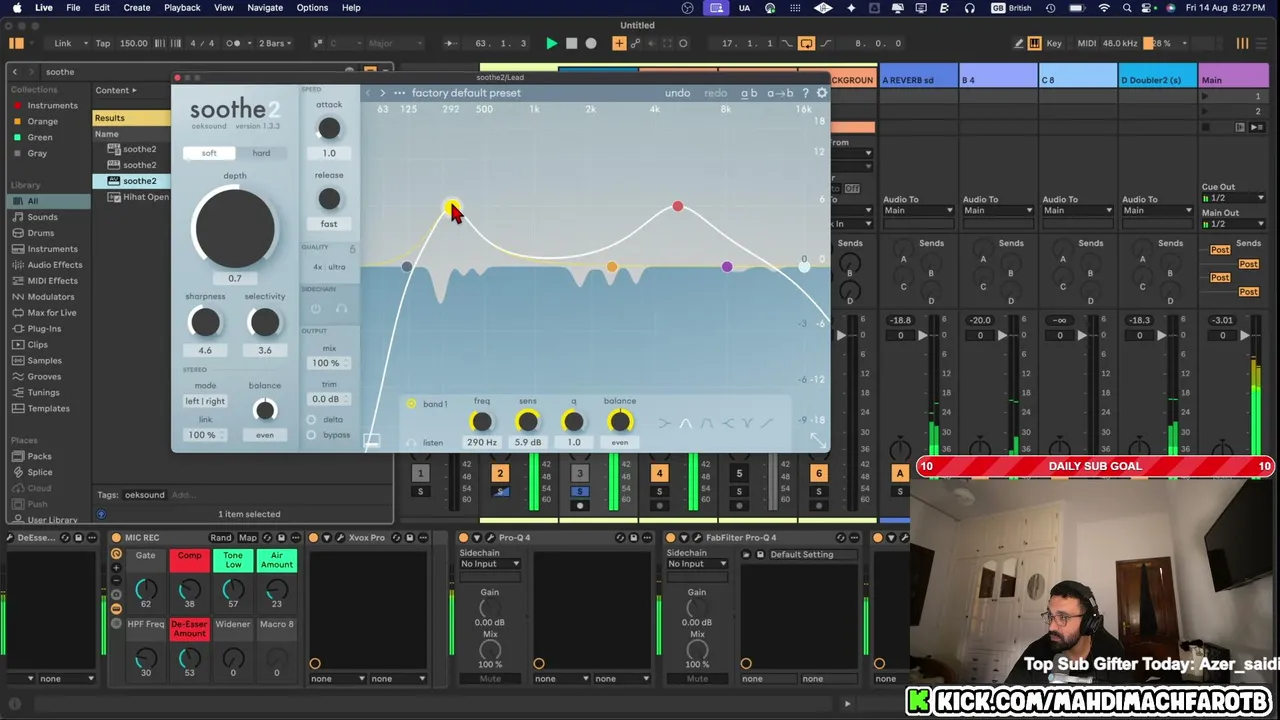1280x720 pixels.
Task: Open soothe2 help question mark
Action: pos(805,93)
